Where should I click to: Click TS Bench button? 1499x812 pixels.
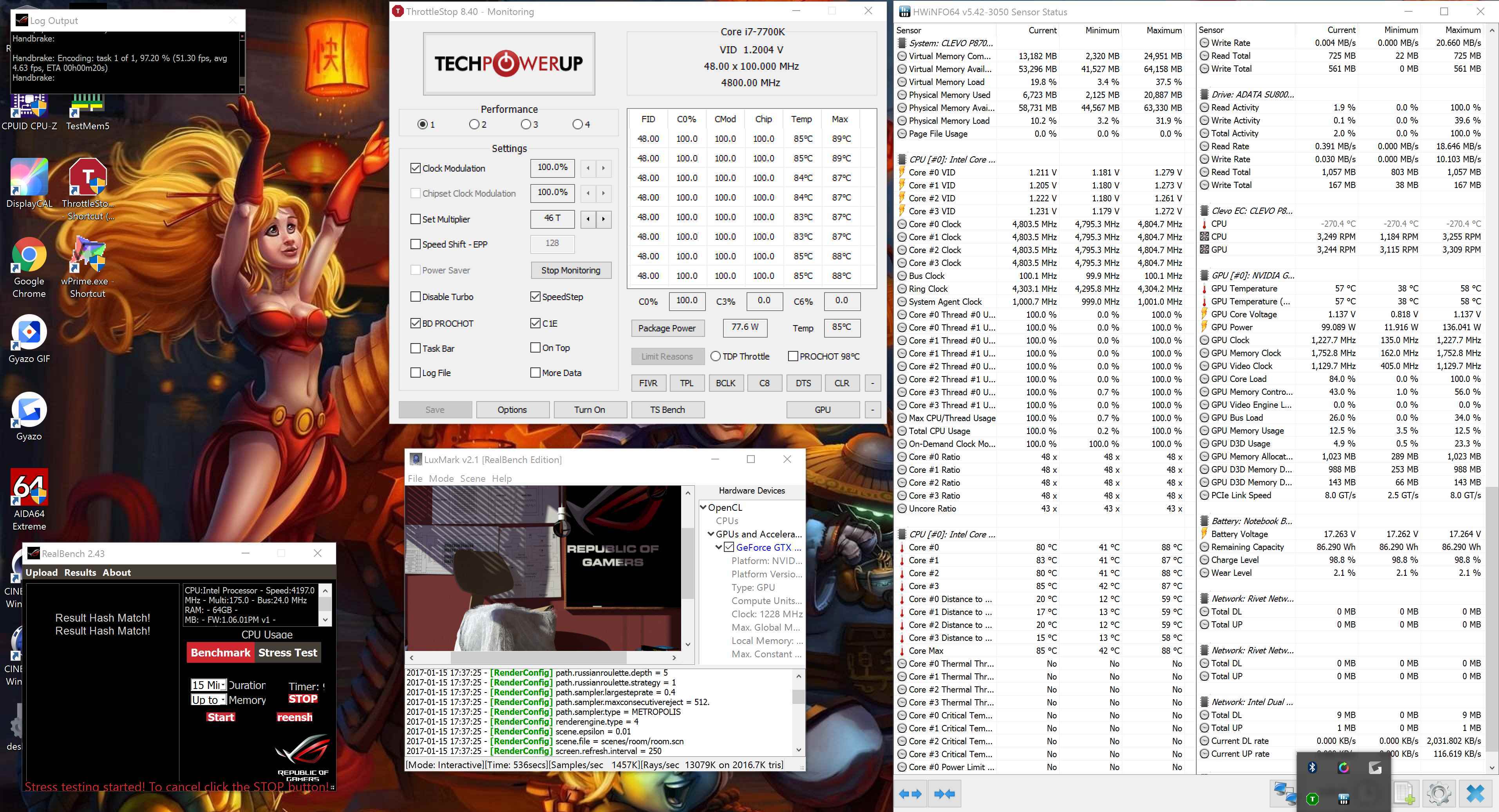(x=667, y=410)
